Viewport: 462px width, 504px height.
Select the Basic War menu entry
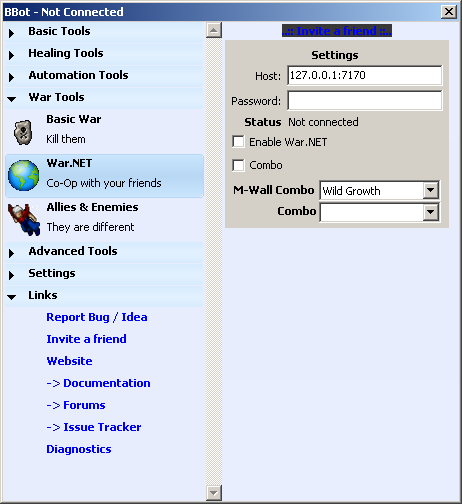[x=104, y=131]
